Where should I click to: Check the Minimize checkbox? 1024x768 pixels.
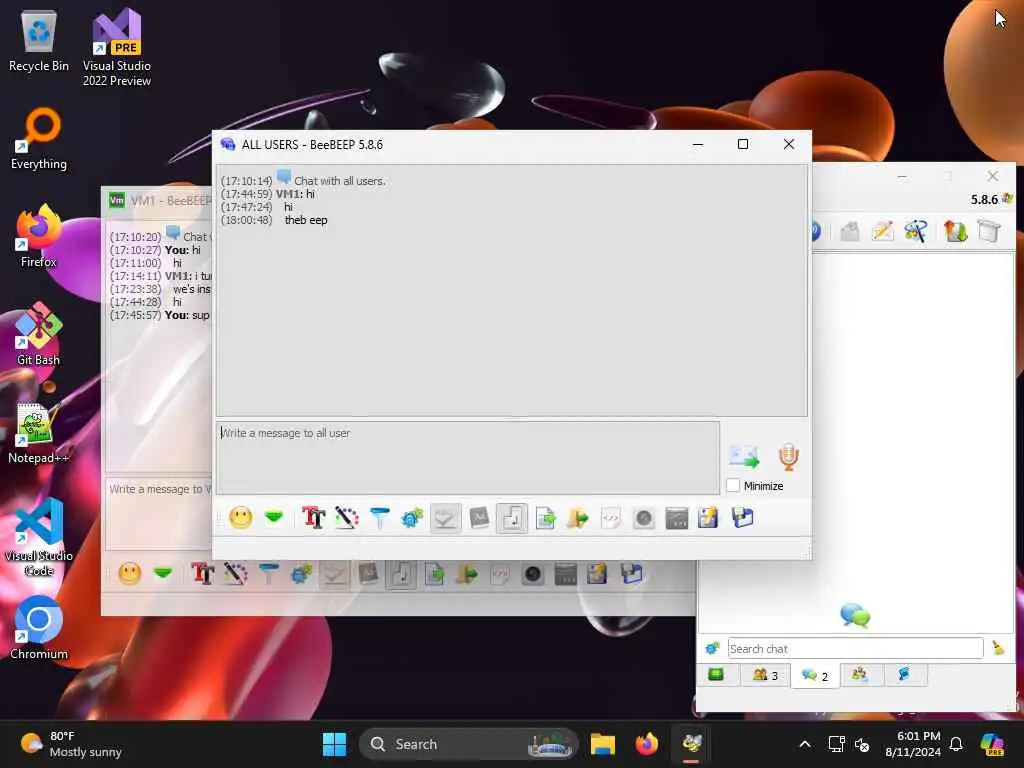(x=733, y=485)
